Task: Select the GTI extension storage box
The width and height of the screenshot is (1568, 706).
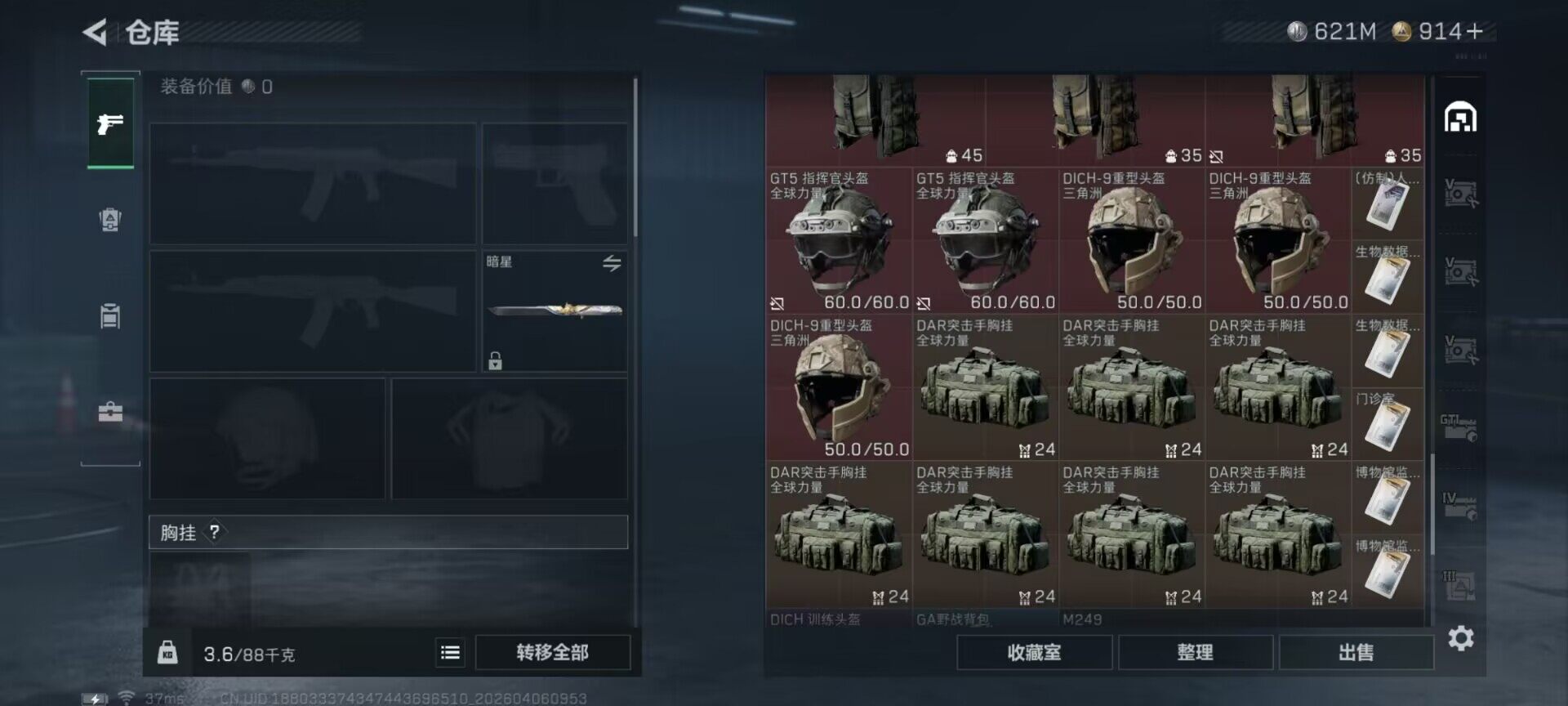Action: tap(1459, 427)
